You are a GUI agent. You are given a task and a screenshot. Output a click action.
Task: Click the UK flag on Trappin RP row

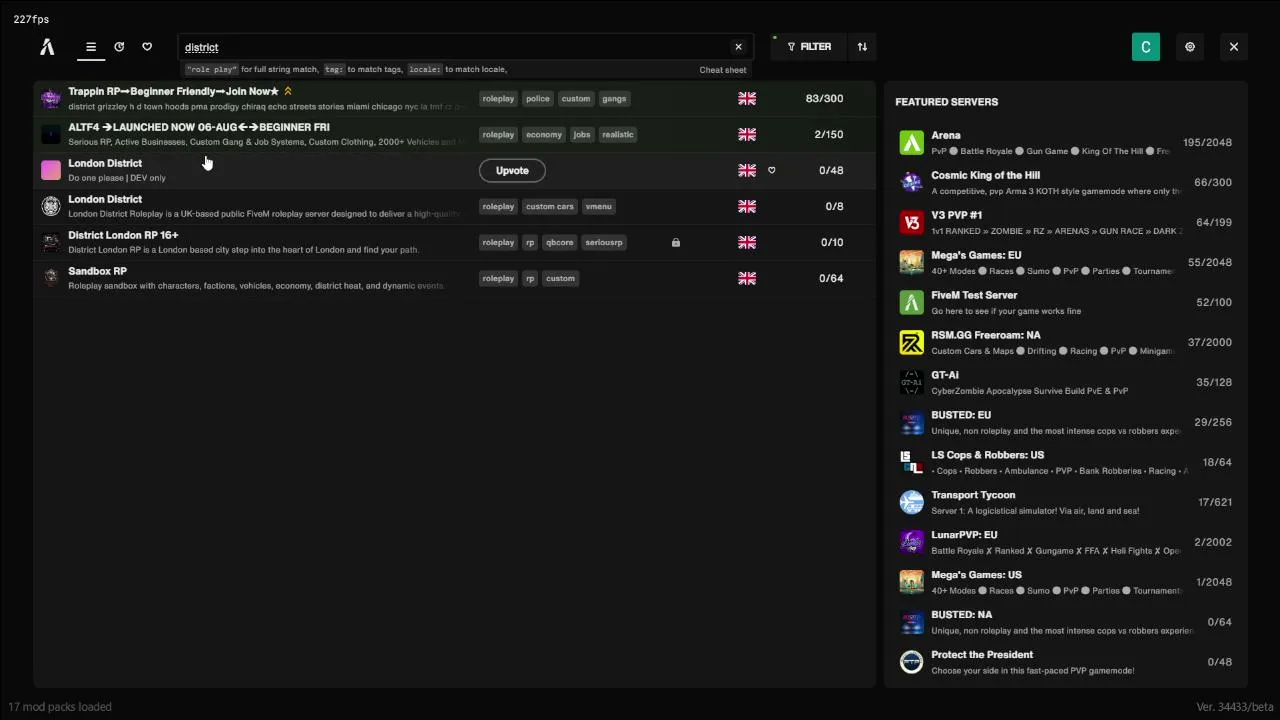tap(747, 98)
